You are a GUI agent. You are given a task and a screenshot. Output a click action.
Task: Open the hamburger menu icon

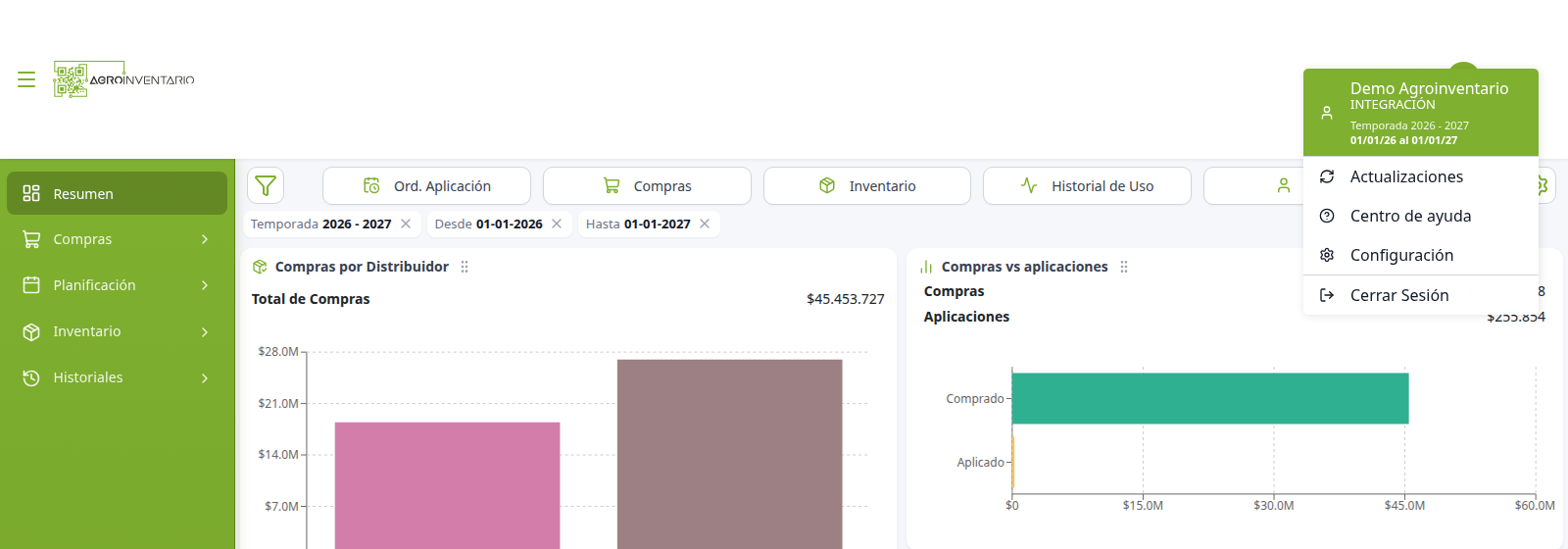tap(26, 79)
